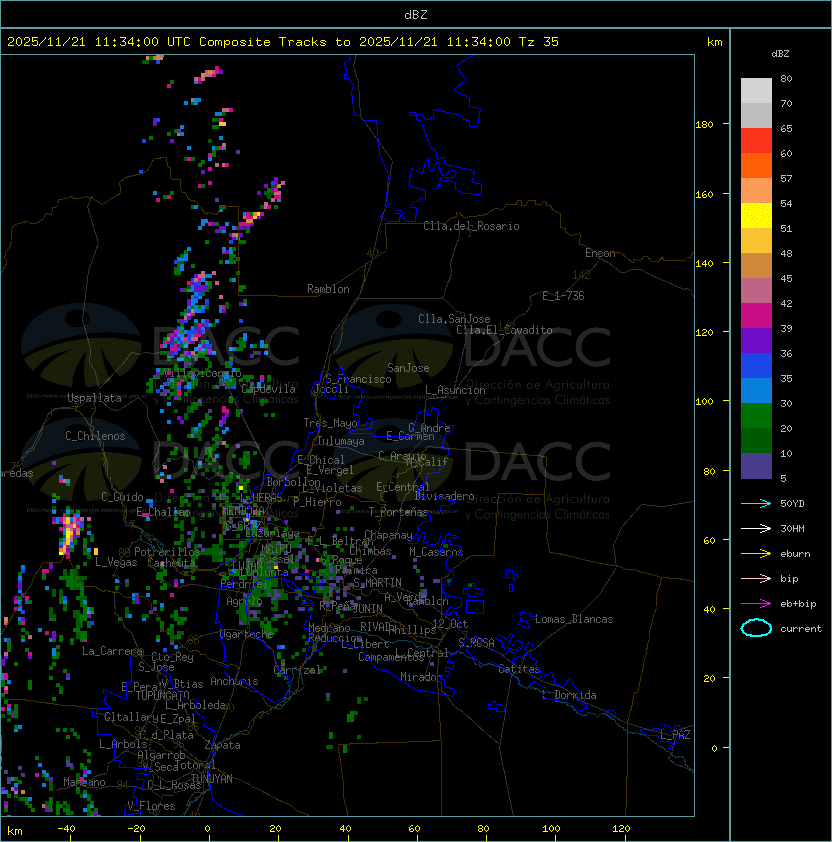
Task: Click the lightest gray 70-80 dBZ swatch
Action: click(x=756, y=91)
